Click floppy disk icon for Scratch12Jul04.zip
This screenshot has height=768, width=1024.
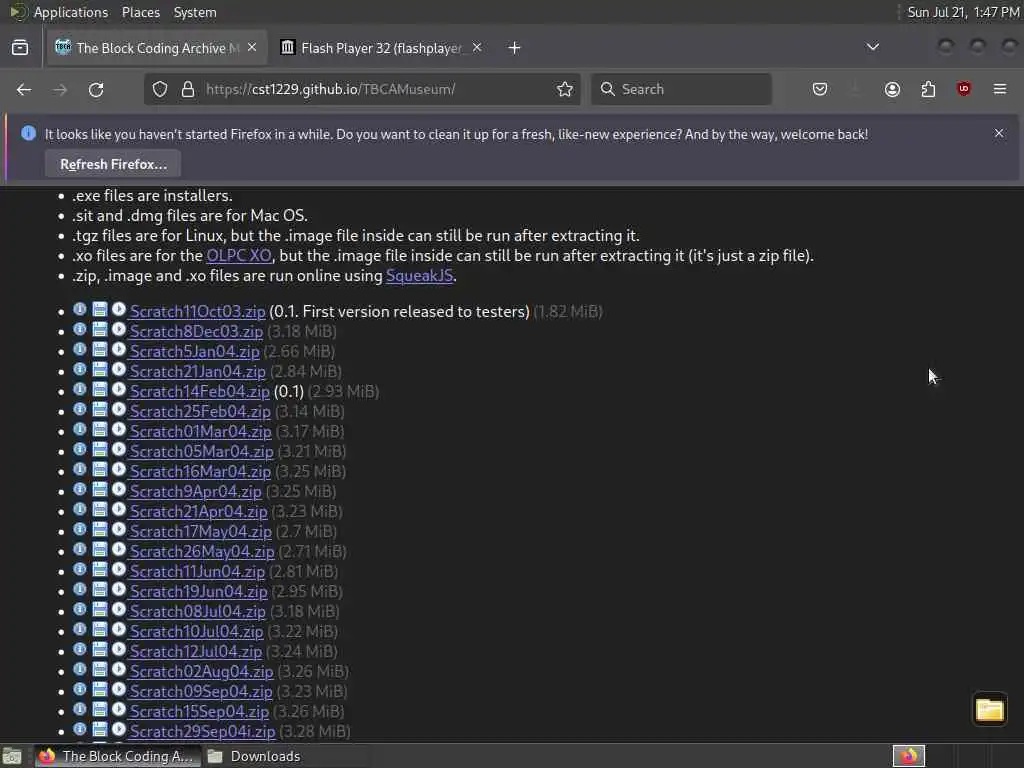(x=99, y=649)
